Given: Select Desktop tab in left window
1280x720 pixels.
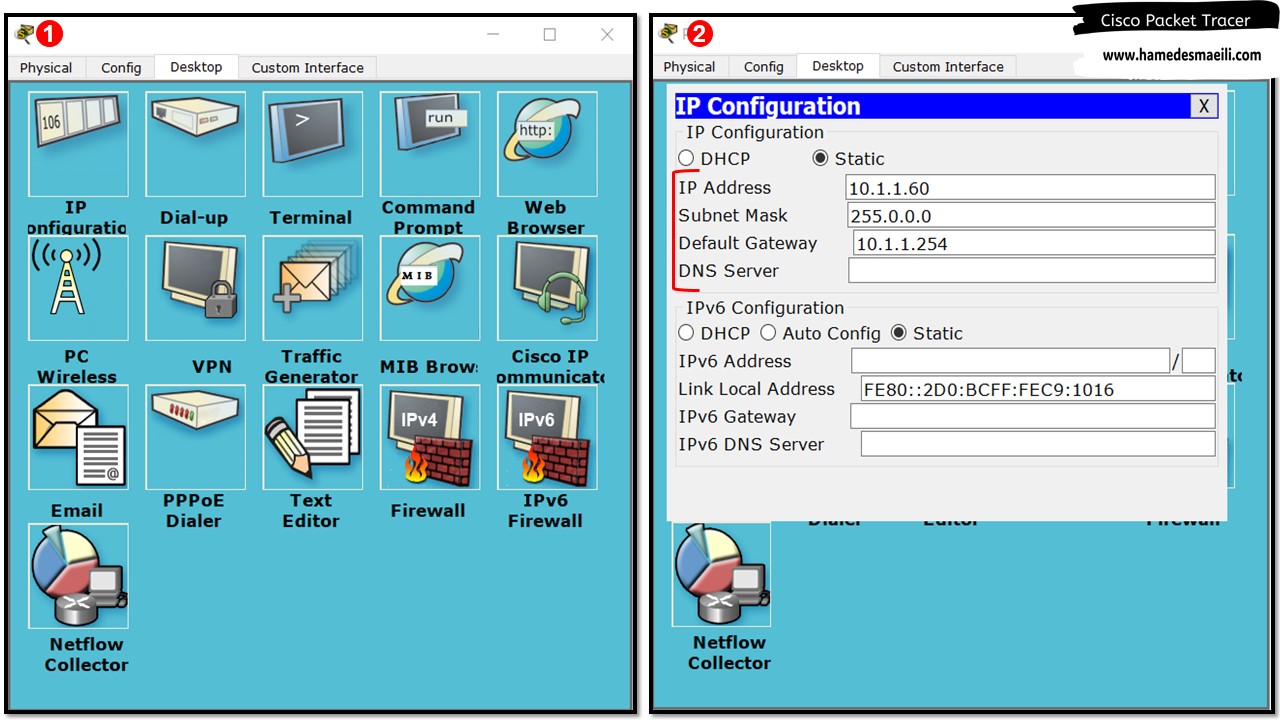Looking at the screenshot, I should (x=196, y=67).
